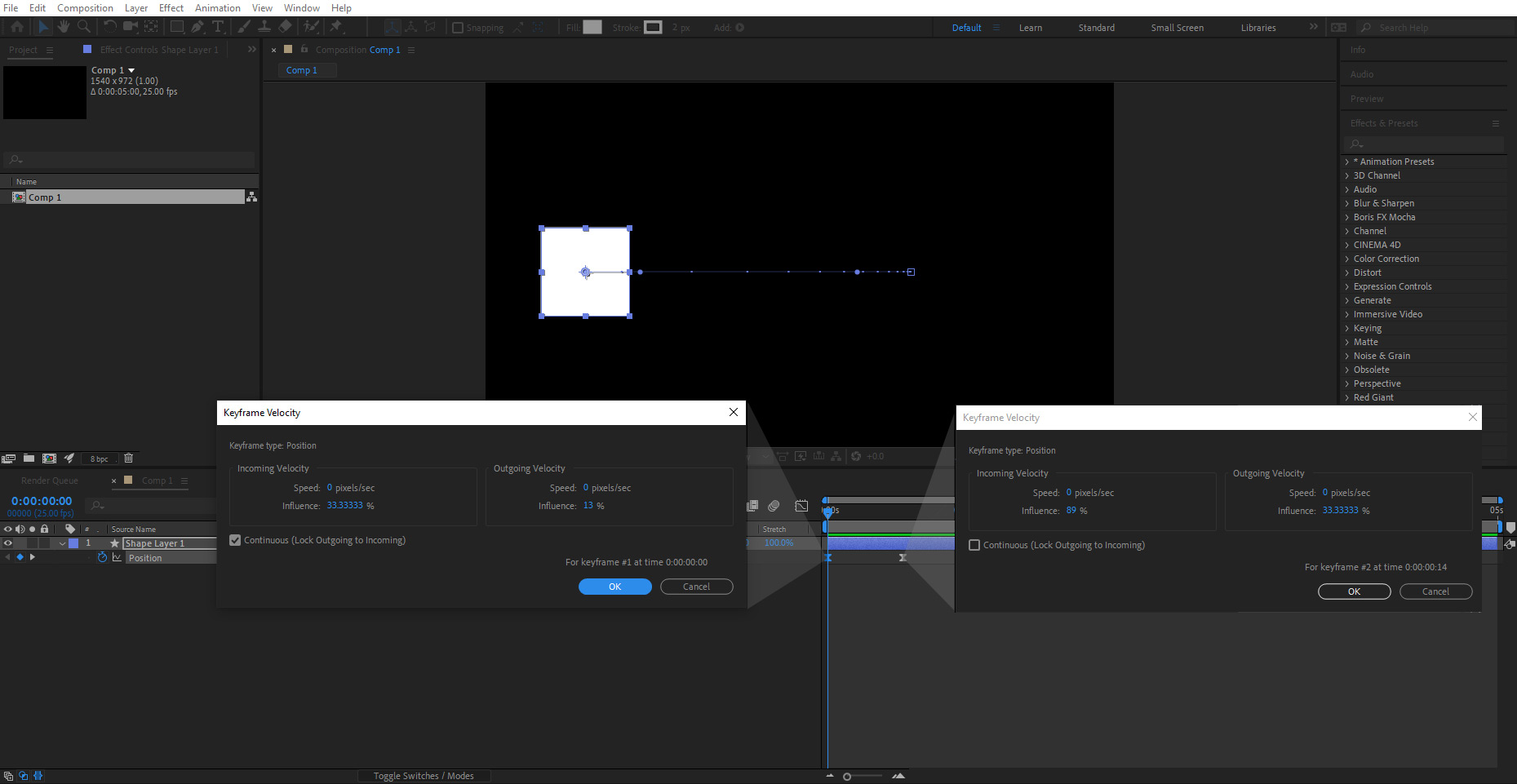Expand the Keying effects category

1347,328
